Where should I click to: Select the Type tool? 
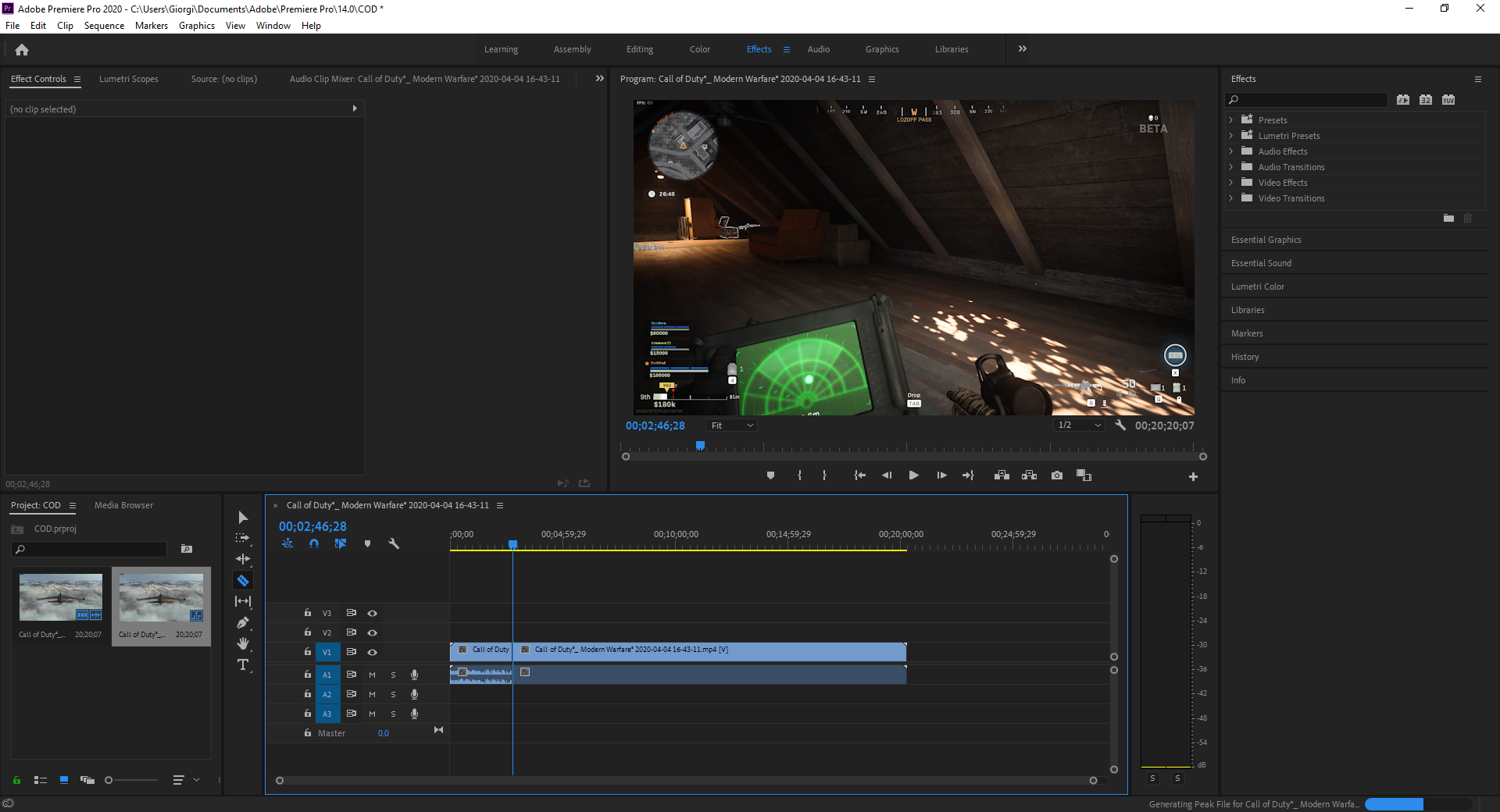point(243,664)
